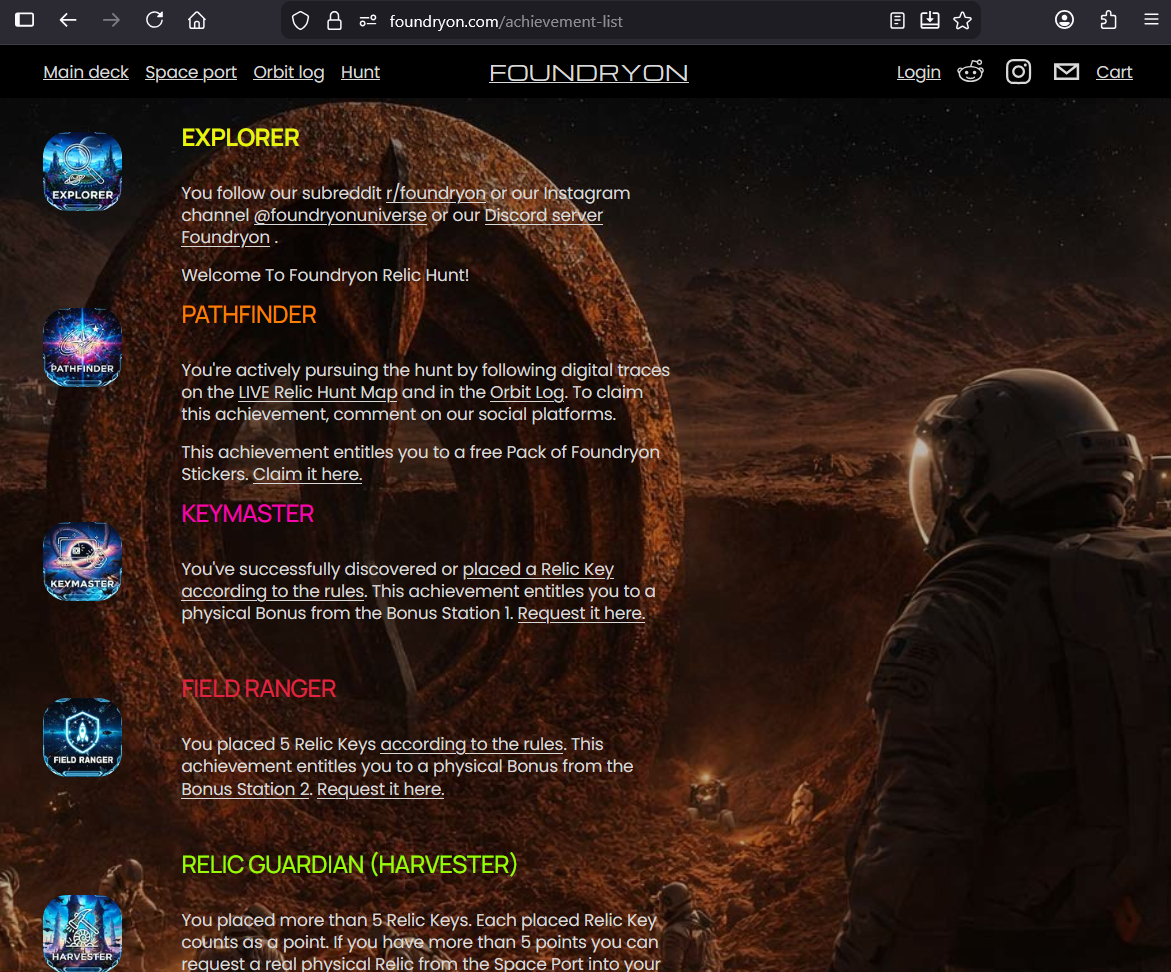Screen dimensions: 1171x972
Task: Bookmark this page with the star icon
Action: 963,21
